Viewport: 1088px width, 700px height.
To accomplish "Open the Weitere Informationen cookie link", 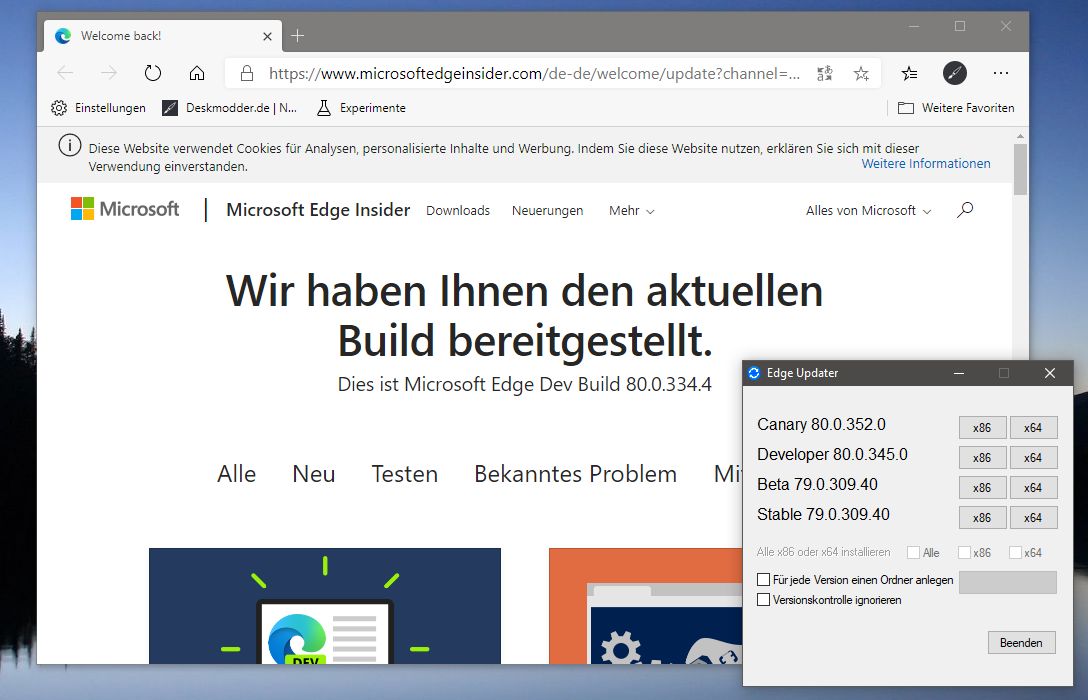I will [x=926, y=164].
